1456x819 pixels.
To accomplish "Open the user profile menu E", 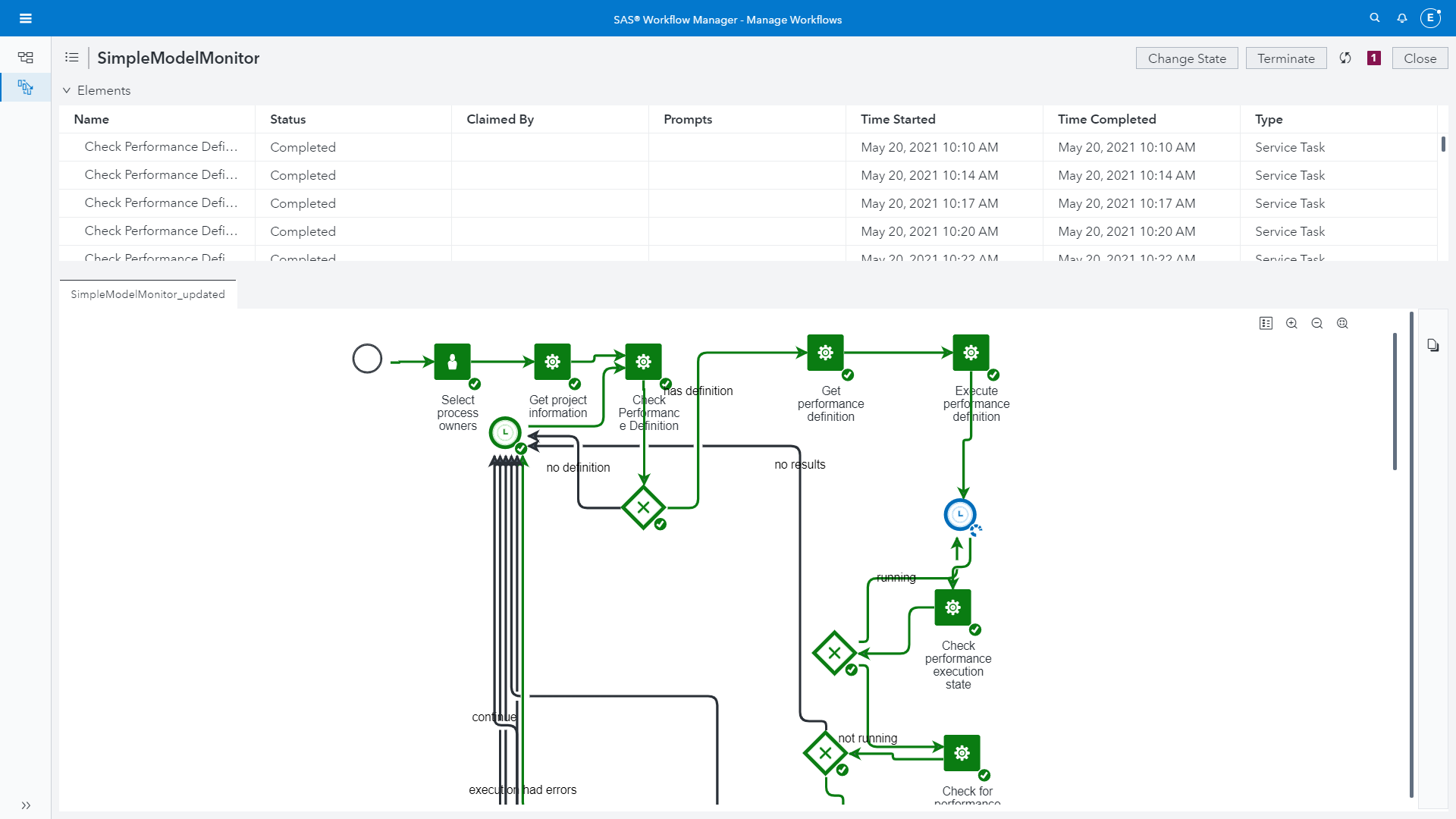I will point(1430,17).
